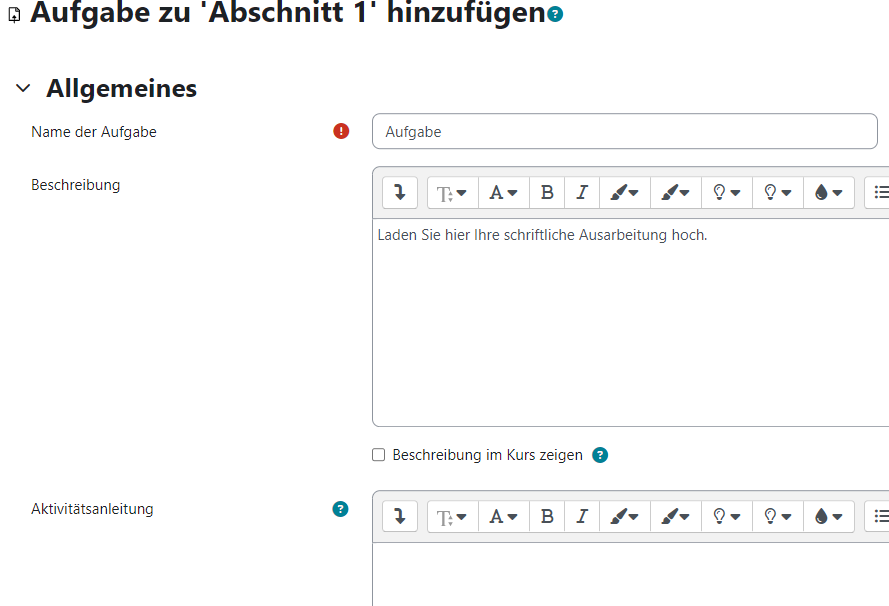Open paragraph styles dropdown in Beschreibung editor
Screen dimensions: 889x606
[452, 192]
